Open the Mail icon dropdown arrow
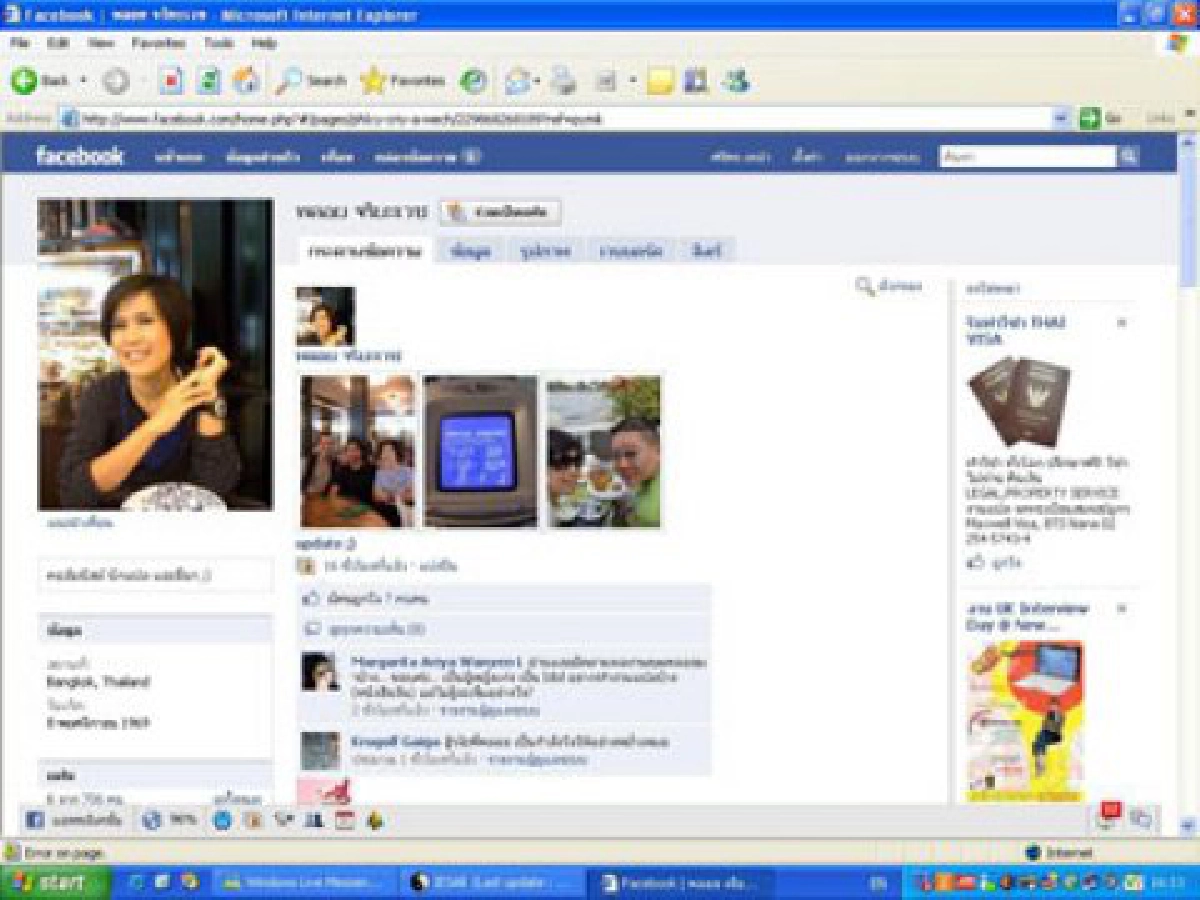The width and height of the screenshot is (1200, 900). tap(537, 81)
